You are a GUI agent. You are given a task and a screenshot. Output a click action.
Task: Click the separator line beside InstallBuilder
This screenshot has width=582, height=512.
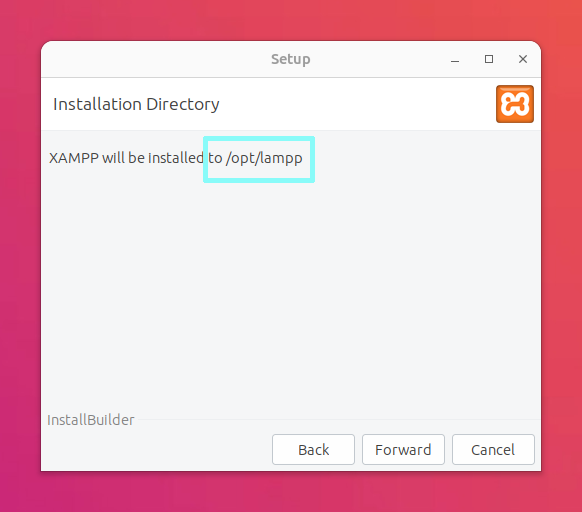tap(339, 420)
